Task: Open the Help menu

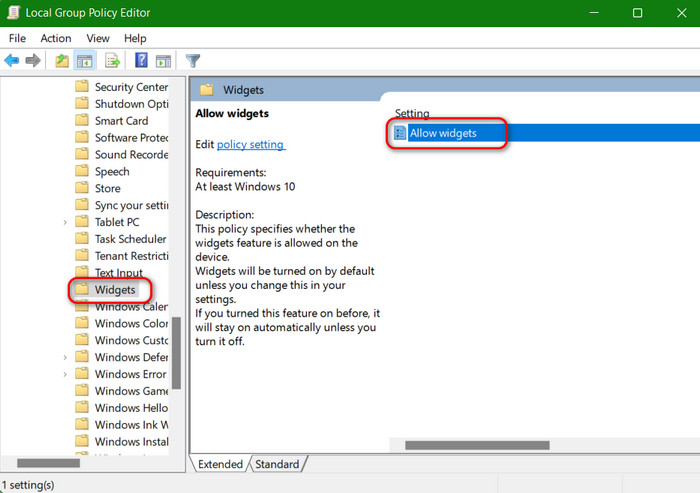Action: coord(135,38)
